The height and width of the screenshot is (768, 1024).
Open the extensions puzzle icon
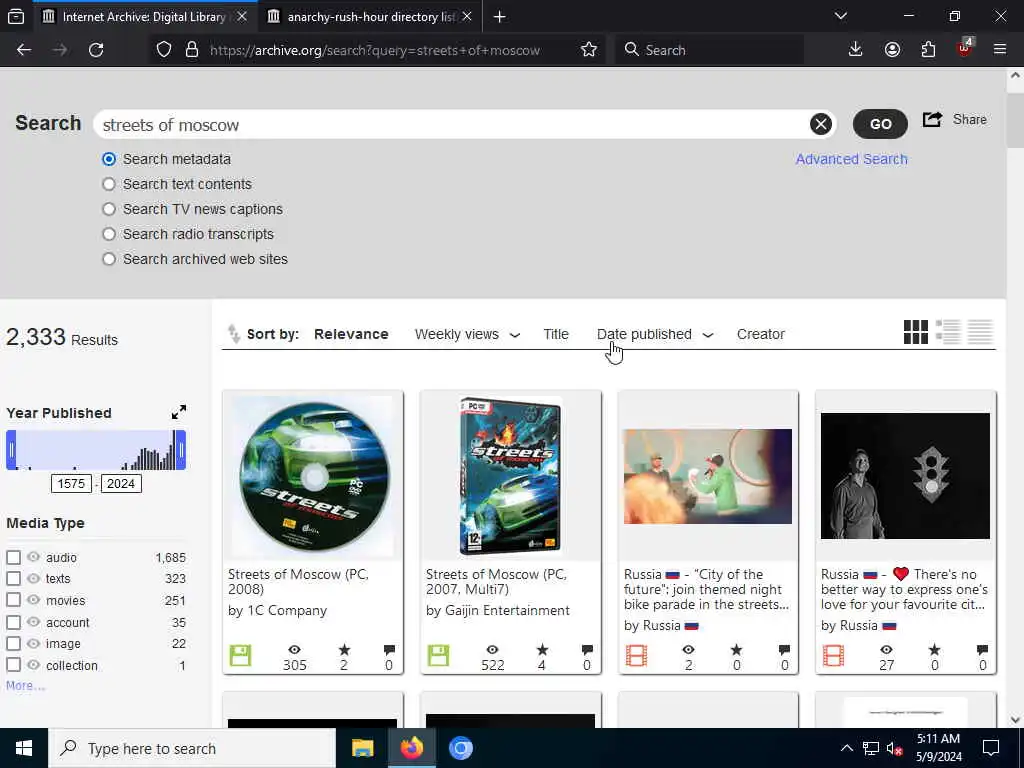coord(928,50)
